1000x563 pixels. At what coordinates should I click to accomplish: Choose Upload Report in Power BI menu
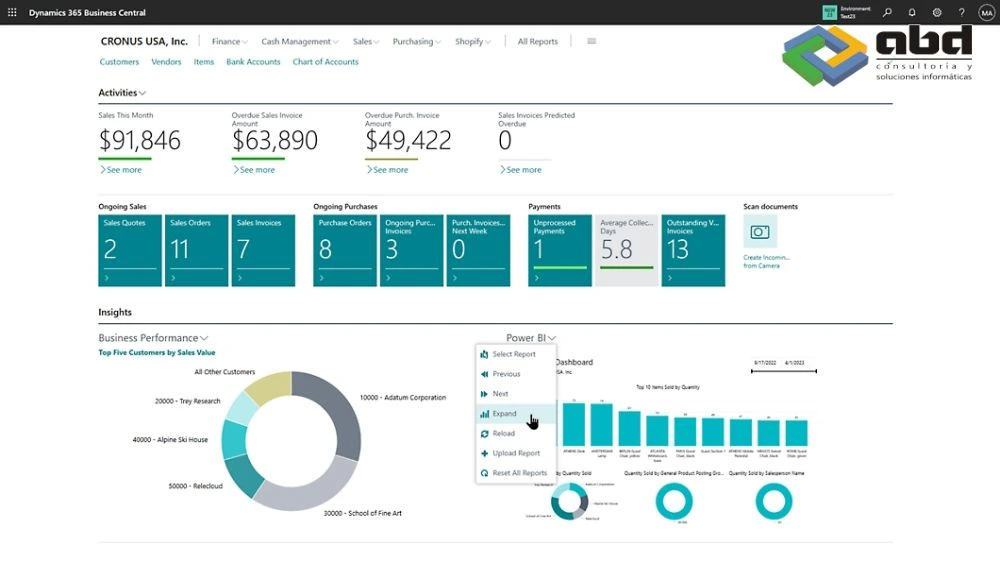(516, 453)
